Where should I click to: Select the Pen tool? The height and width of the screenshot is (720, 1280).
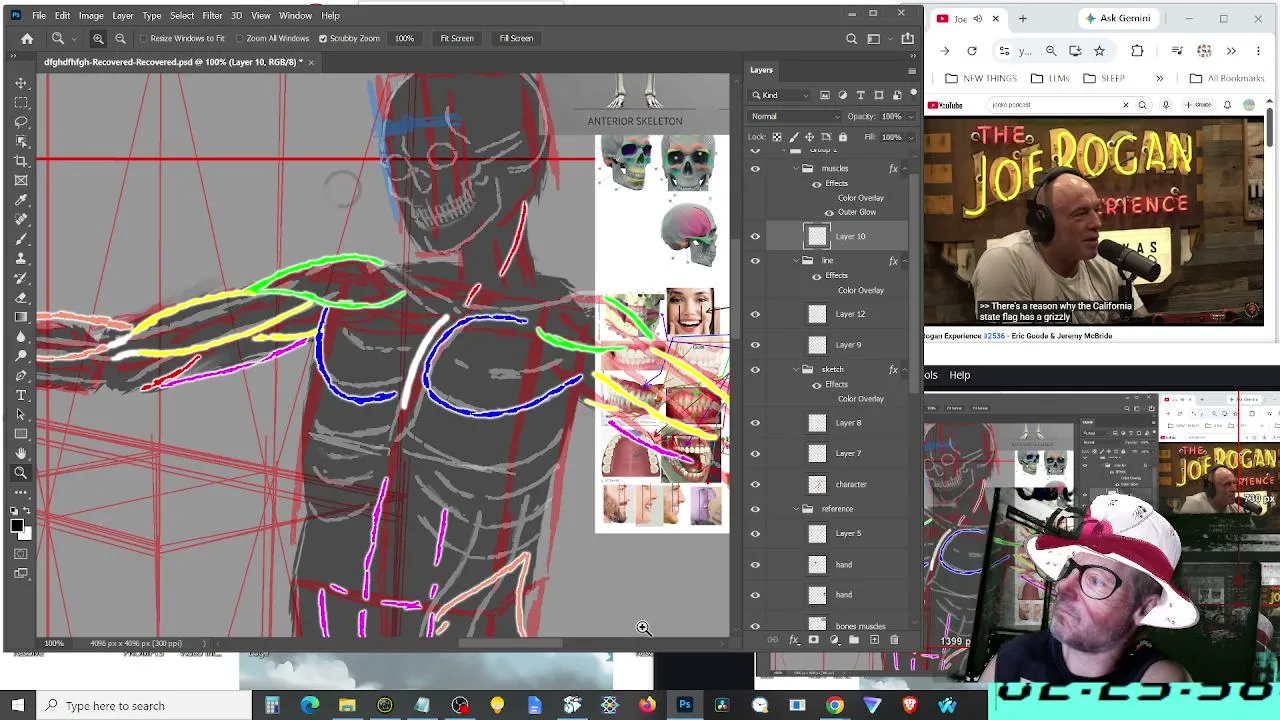(x=21, y=375)
